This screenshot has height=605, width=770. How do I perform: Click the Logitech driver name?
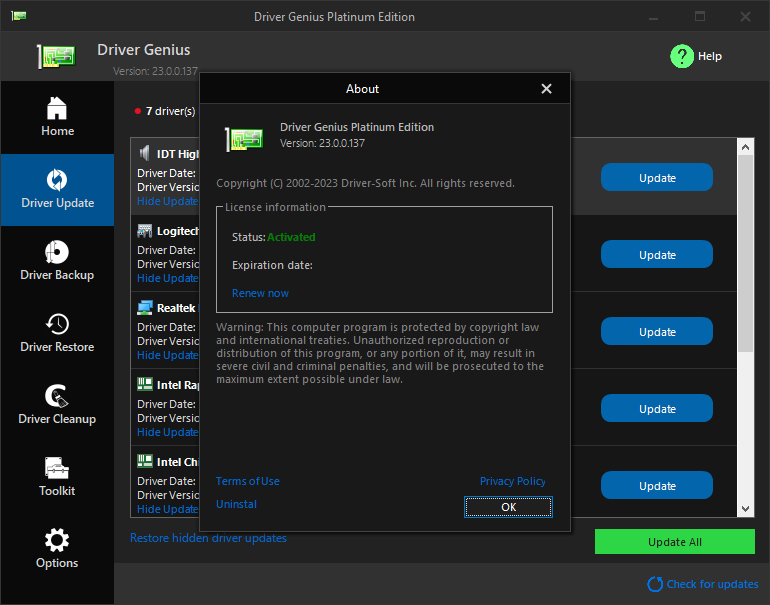coord(178,231)
